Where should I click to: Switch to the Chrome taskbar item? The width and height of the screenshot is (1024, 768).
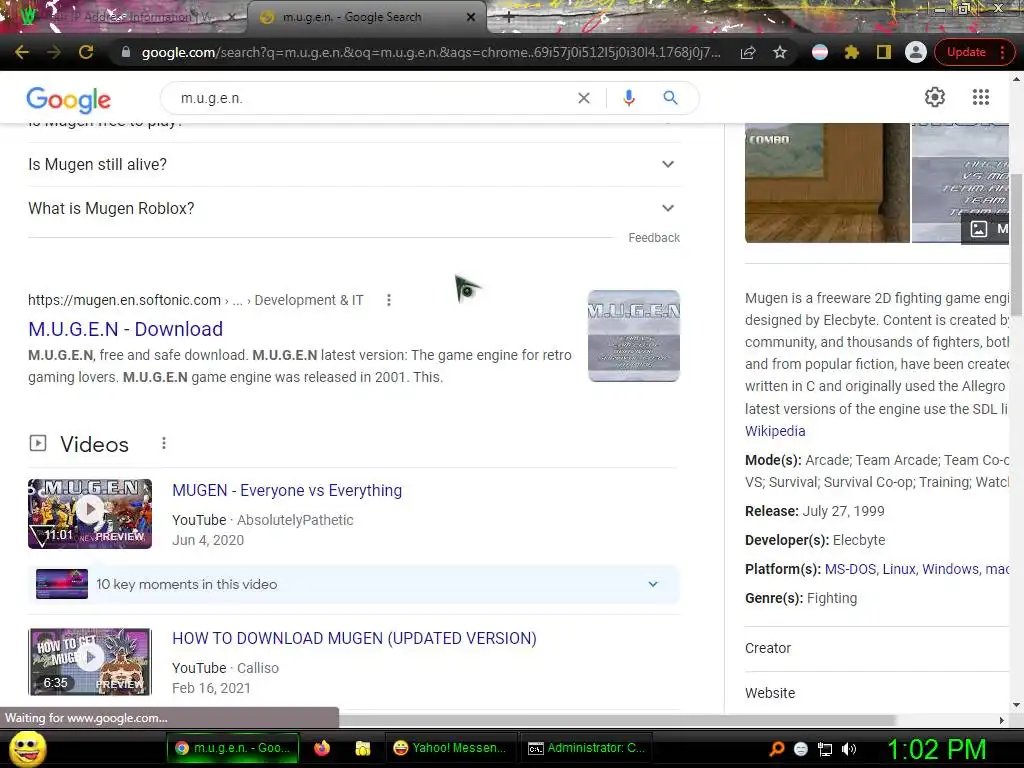click(x=233, y=748)
